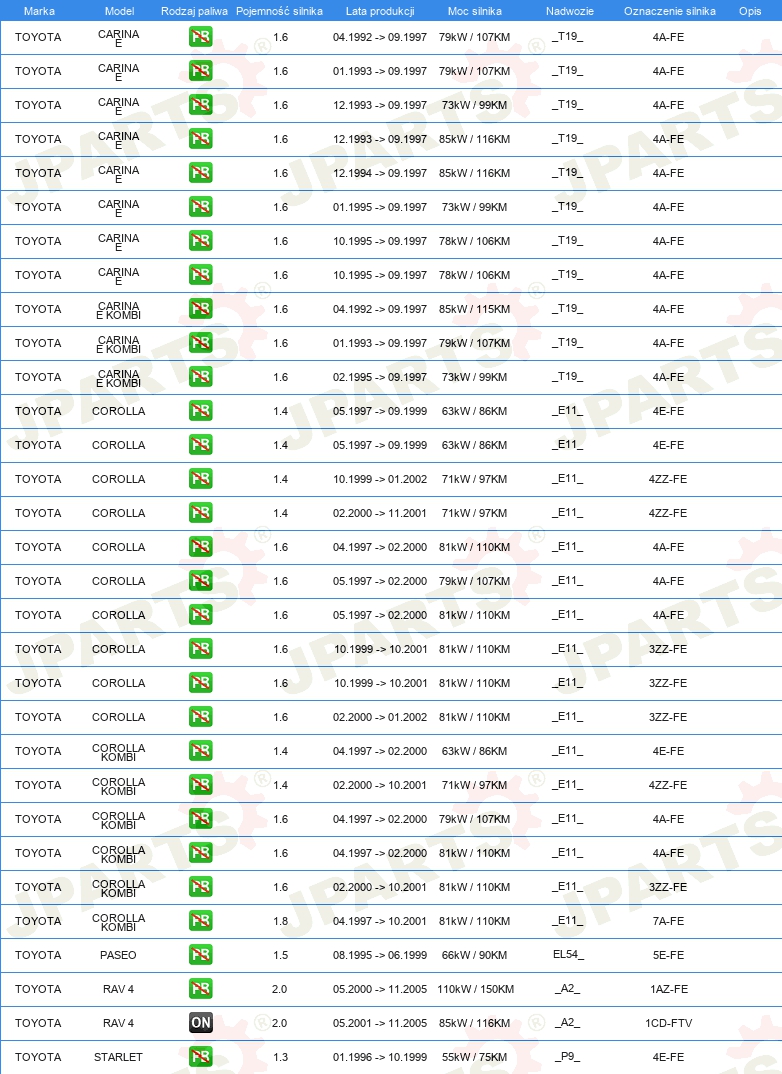782x1074 pixels.
Task: Click power value 55kW / 75KM
Action: click(475, 1057)
